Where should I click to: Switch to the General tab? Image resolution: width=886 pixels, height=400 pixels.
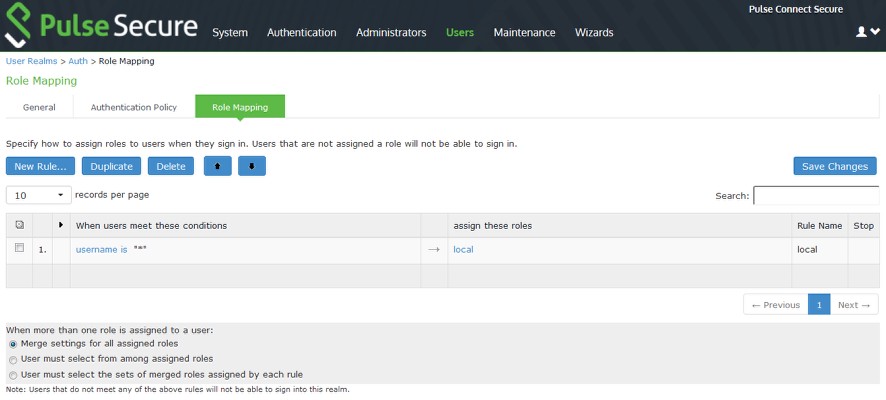39,107
